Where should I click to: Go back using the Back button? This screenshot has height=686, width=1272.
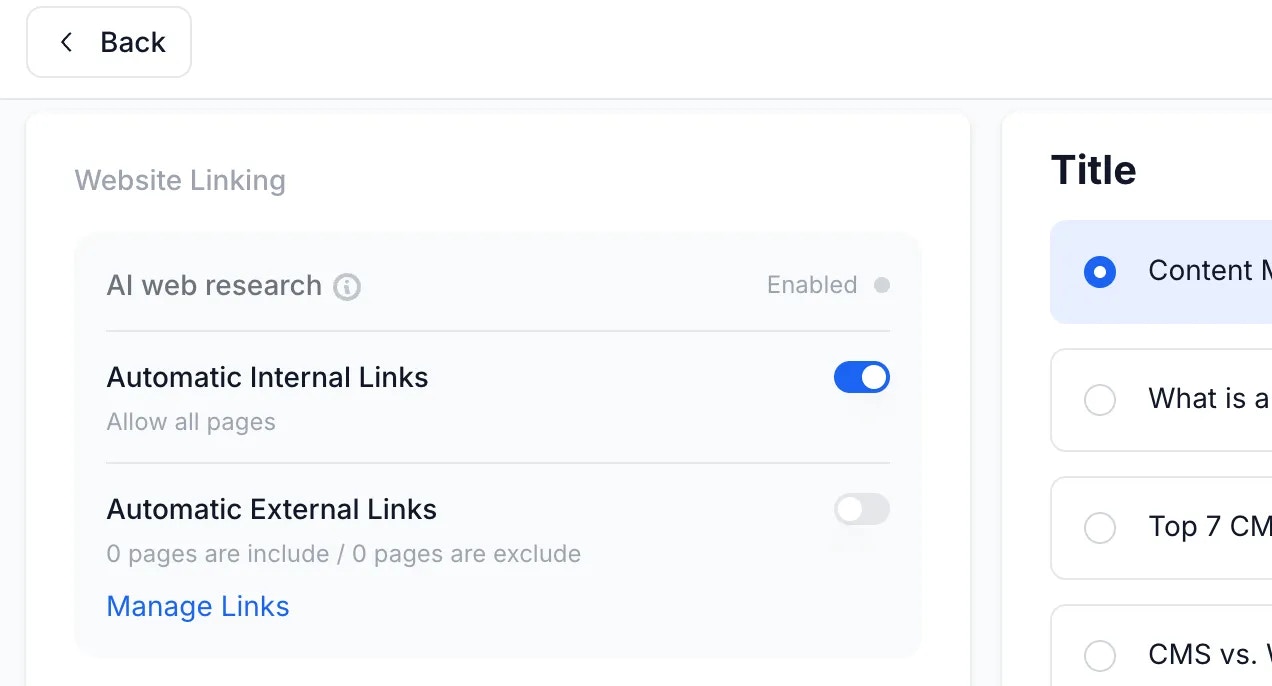[x=109, y=42]
